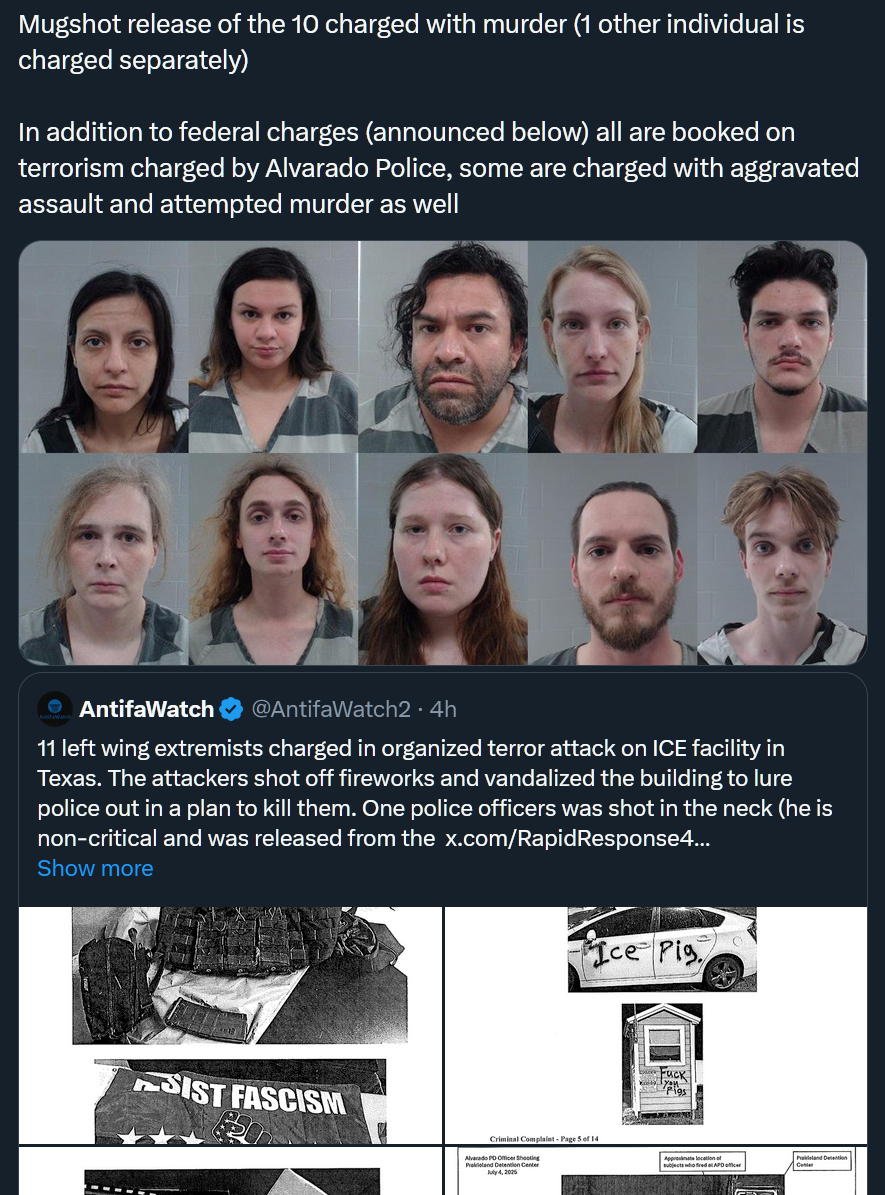Expand quoted post with Show more
885x1195 pixels.
click(95, 869)
